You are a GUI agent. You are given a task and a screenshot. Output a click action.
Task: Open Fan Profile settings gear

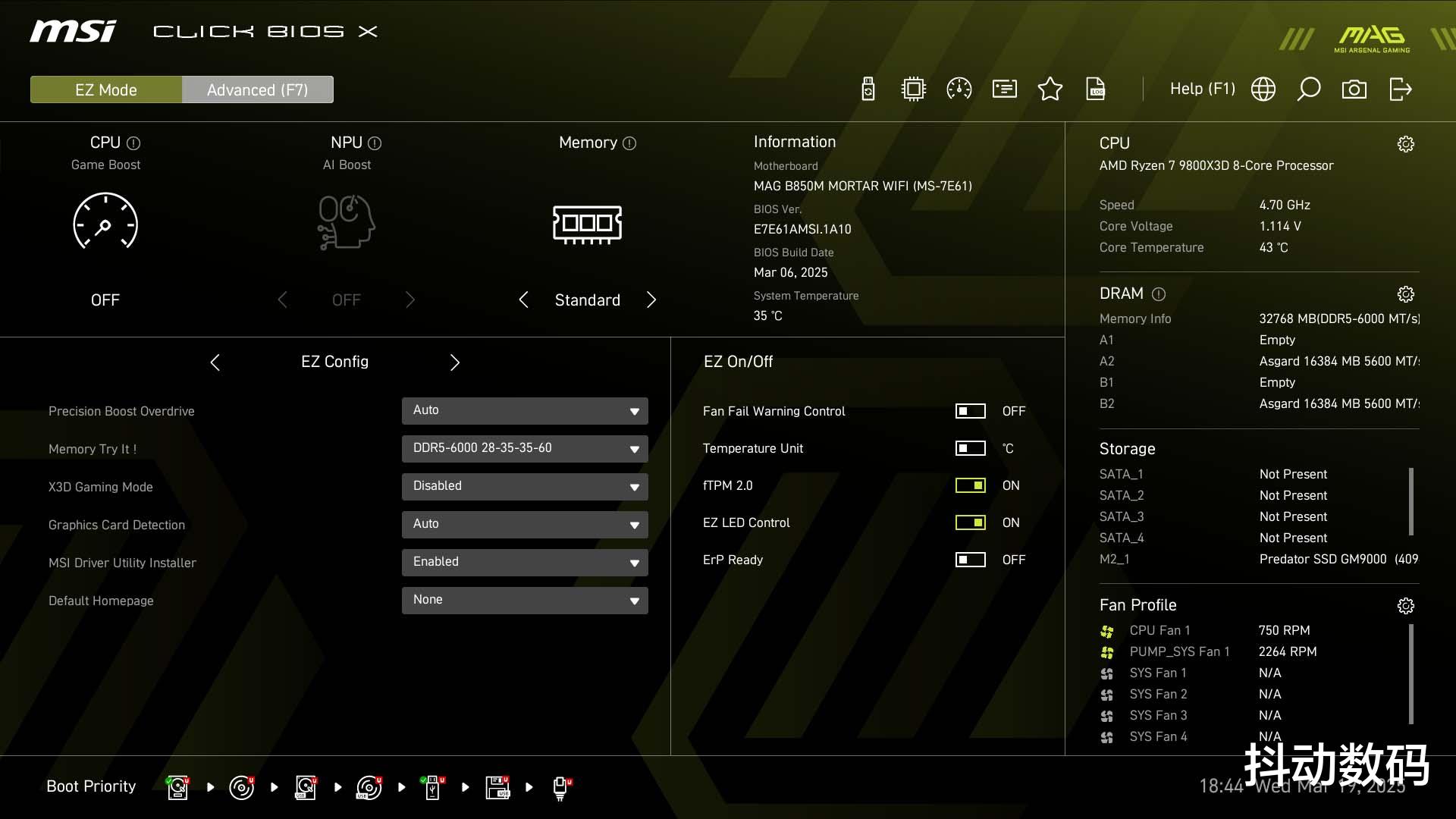(x=1406, y=606)
